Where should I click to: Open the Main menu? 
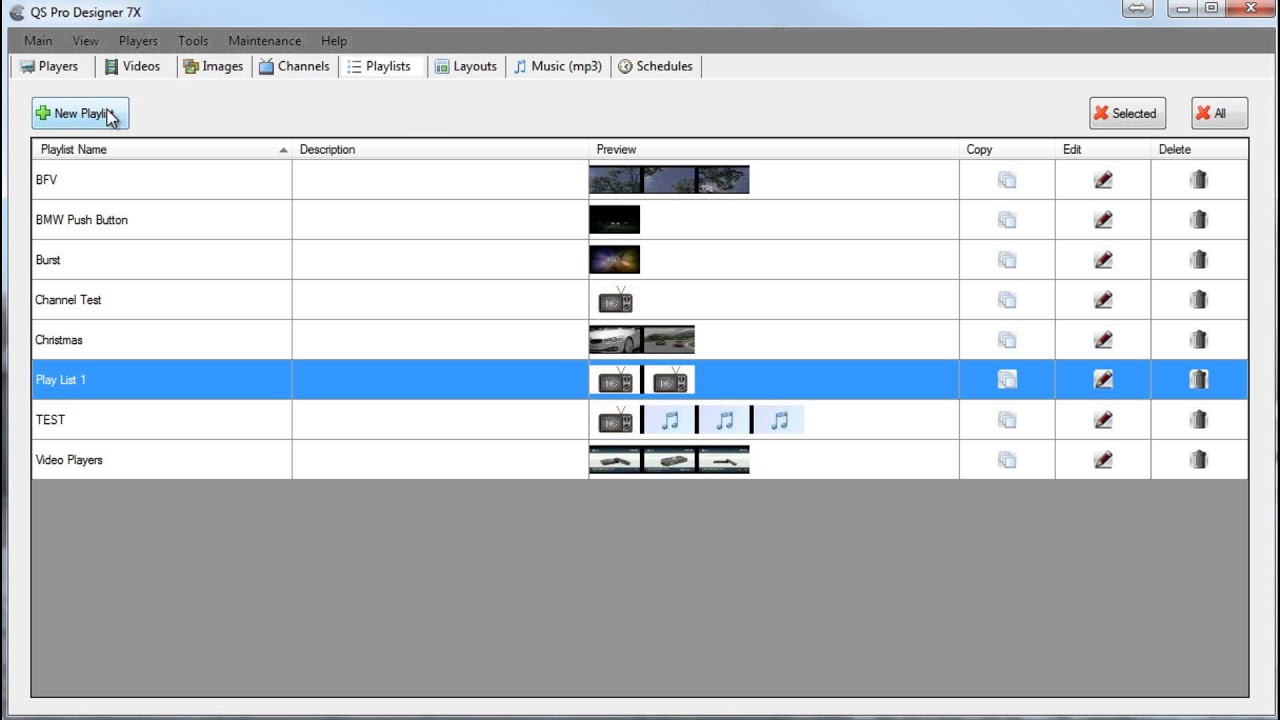tap(38, 41)
